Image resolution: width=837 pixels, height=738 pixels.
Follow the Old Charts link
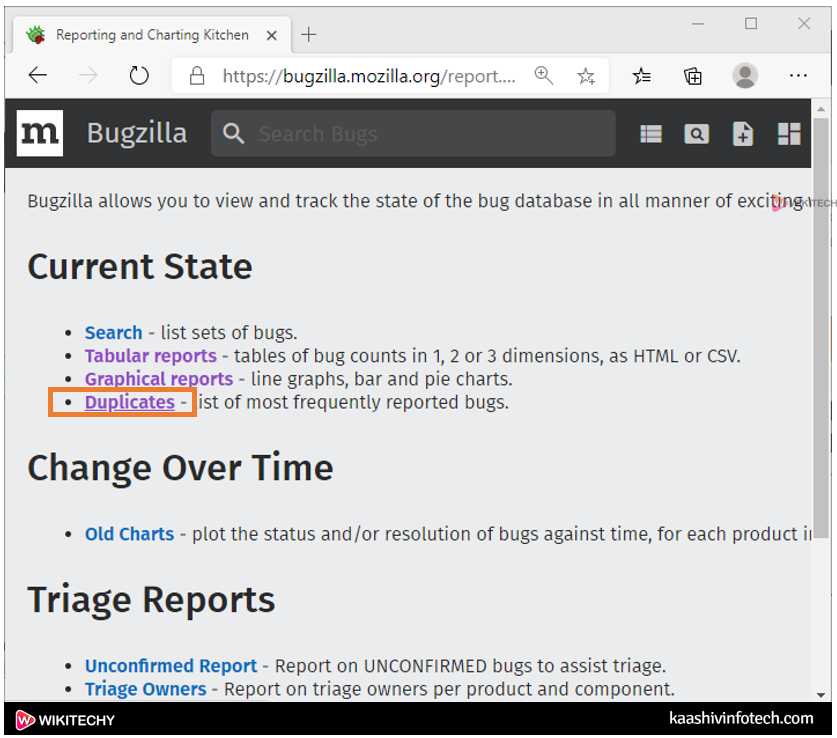tap(129, 534)
